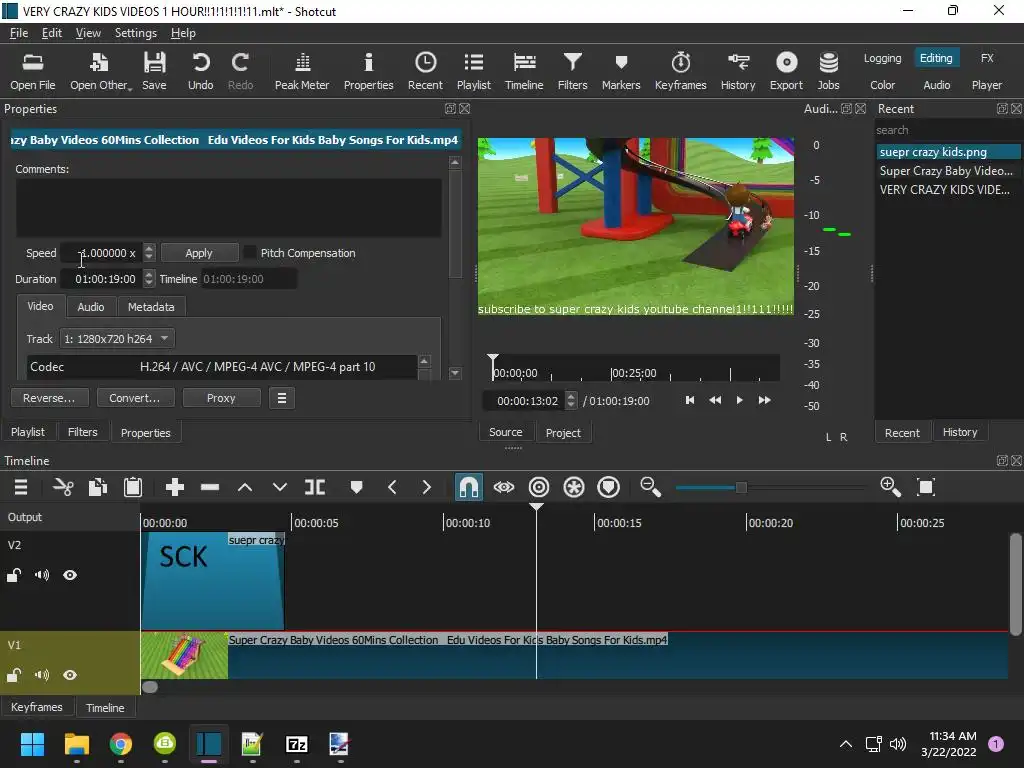Open the Recent panel via clock icon

pos(425,71)
